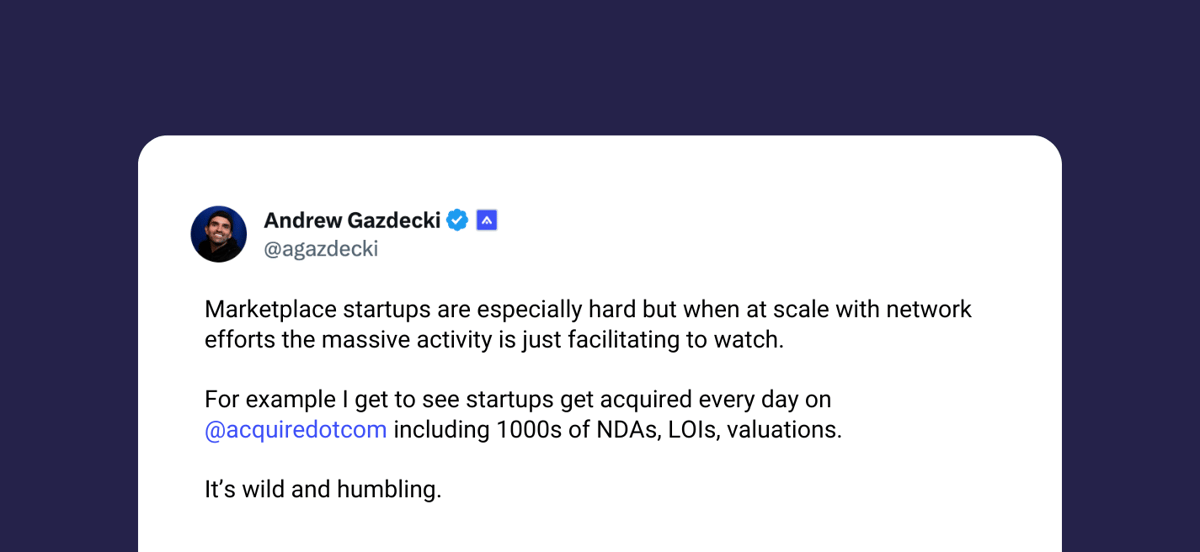Open Andrew Gazdecki's profile photo
This screenshot has height=552, width=1200.
click(x=219, y=234)
